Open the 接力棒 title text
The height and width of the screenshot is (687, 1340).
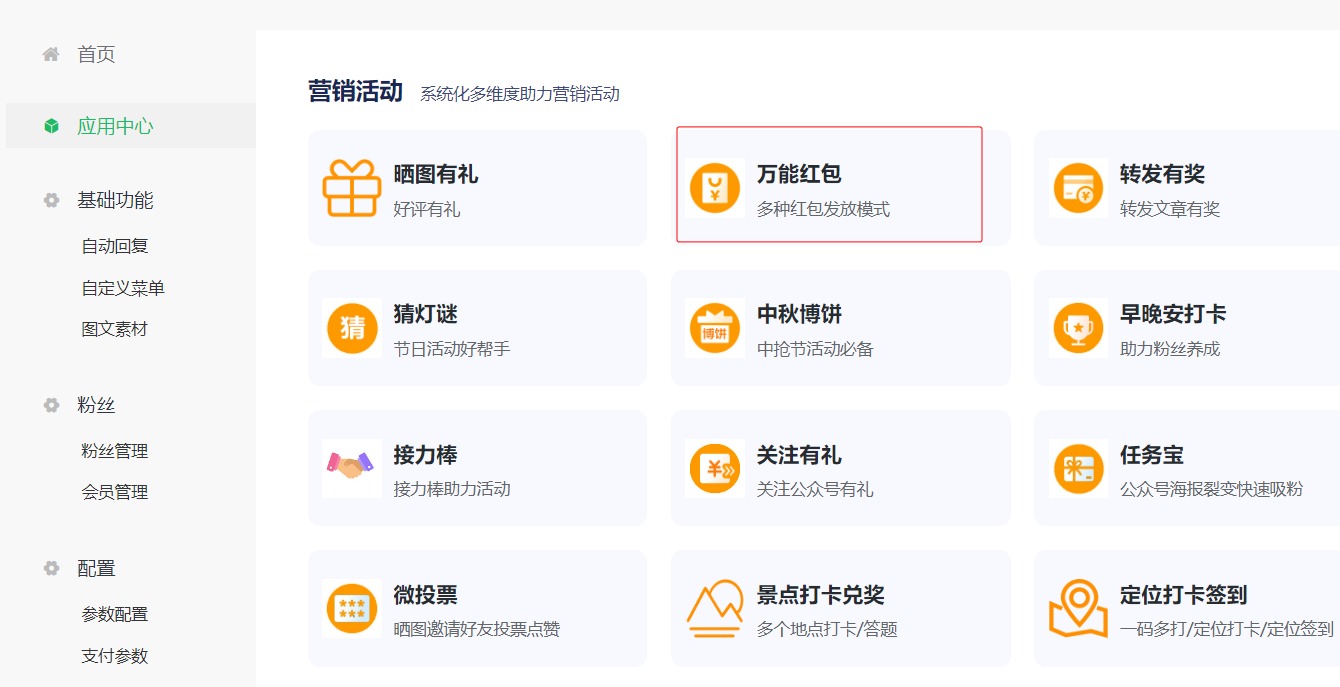click(x=425, y=455)
